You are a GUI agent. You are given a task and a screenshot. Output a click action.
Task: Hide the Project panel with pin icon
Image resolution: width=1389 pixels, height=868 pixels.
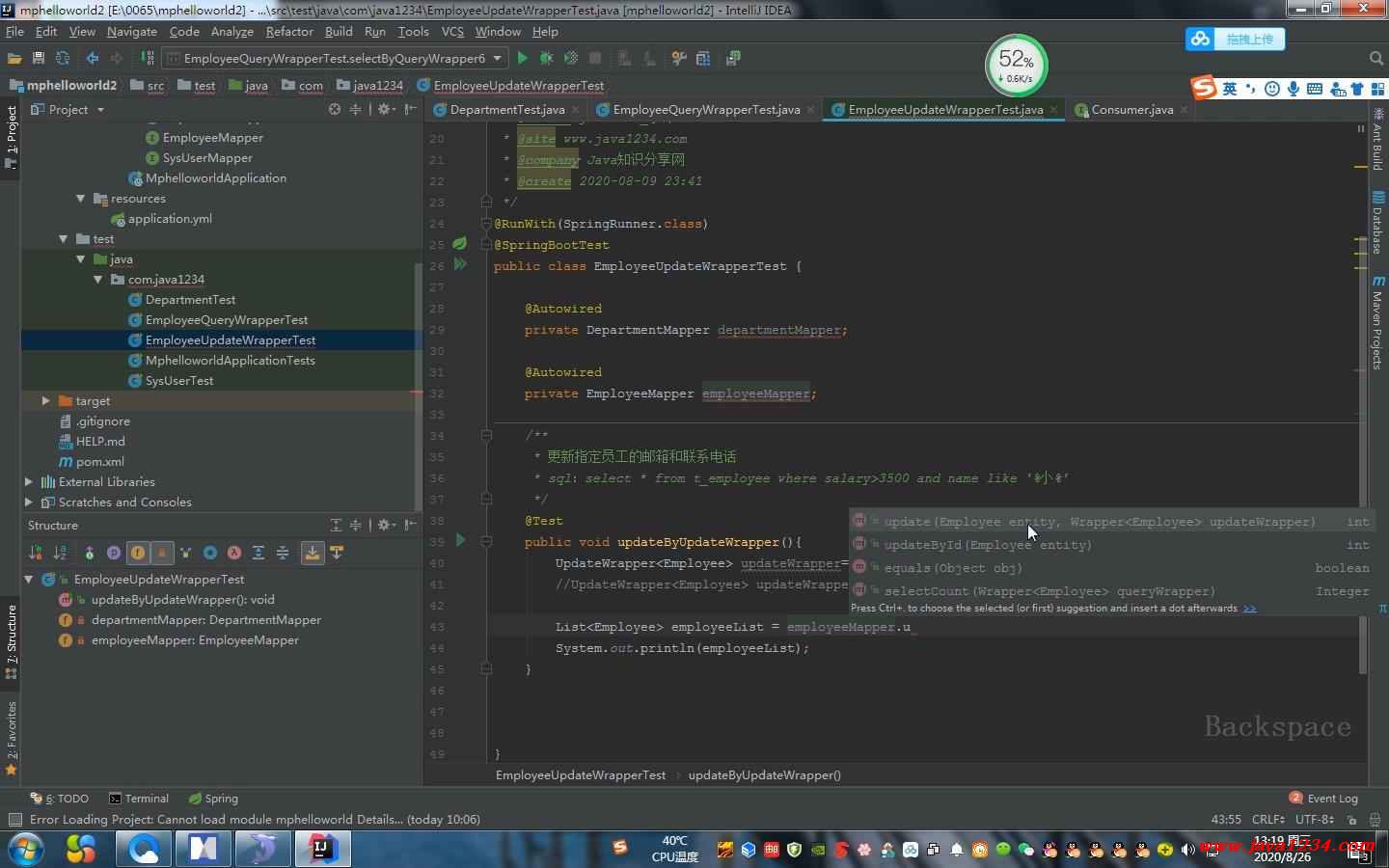[x=411, y=109]
